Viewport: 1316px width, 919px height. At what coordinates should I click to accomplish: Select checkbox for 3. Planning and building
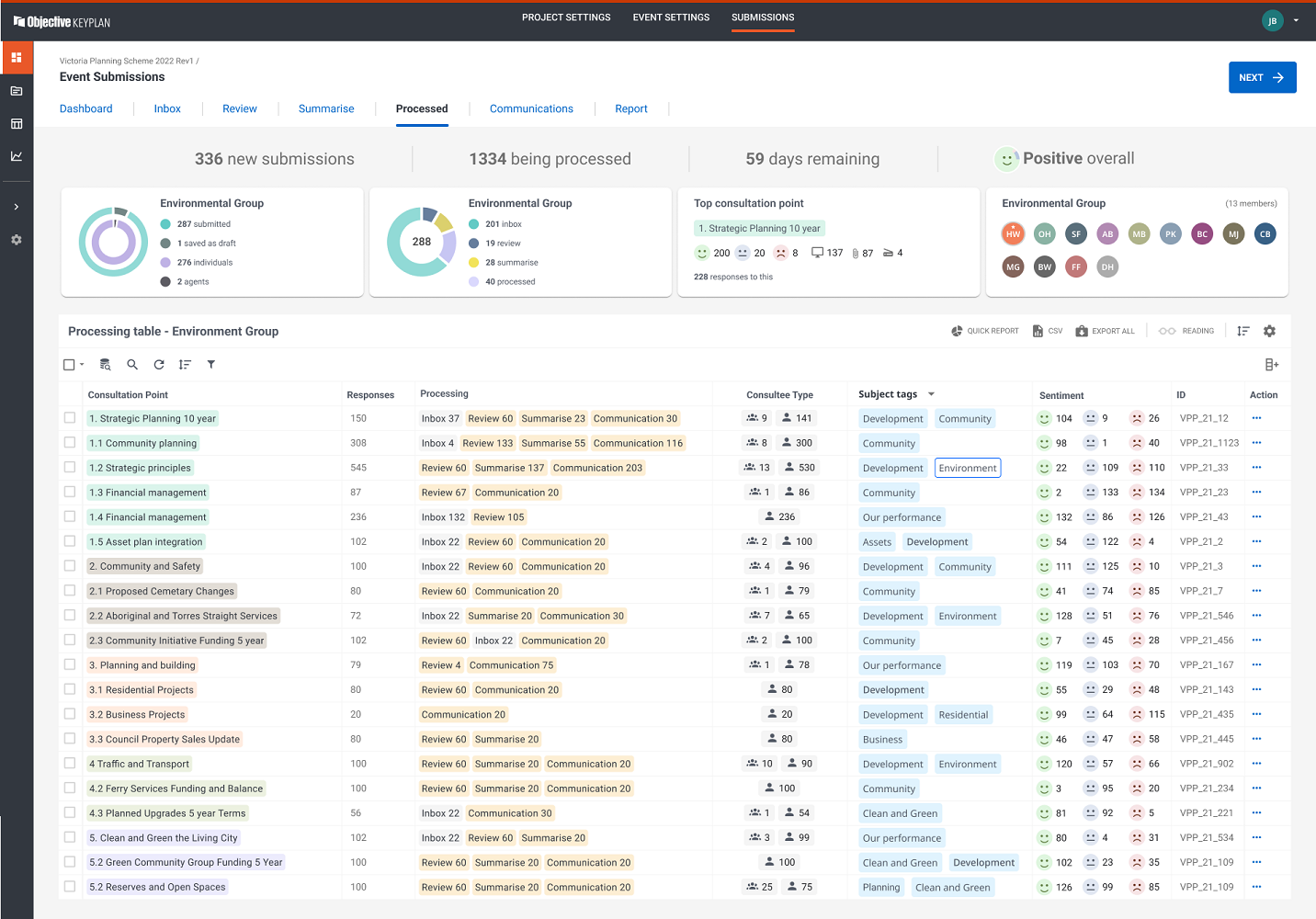point(70,664)
